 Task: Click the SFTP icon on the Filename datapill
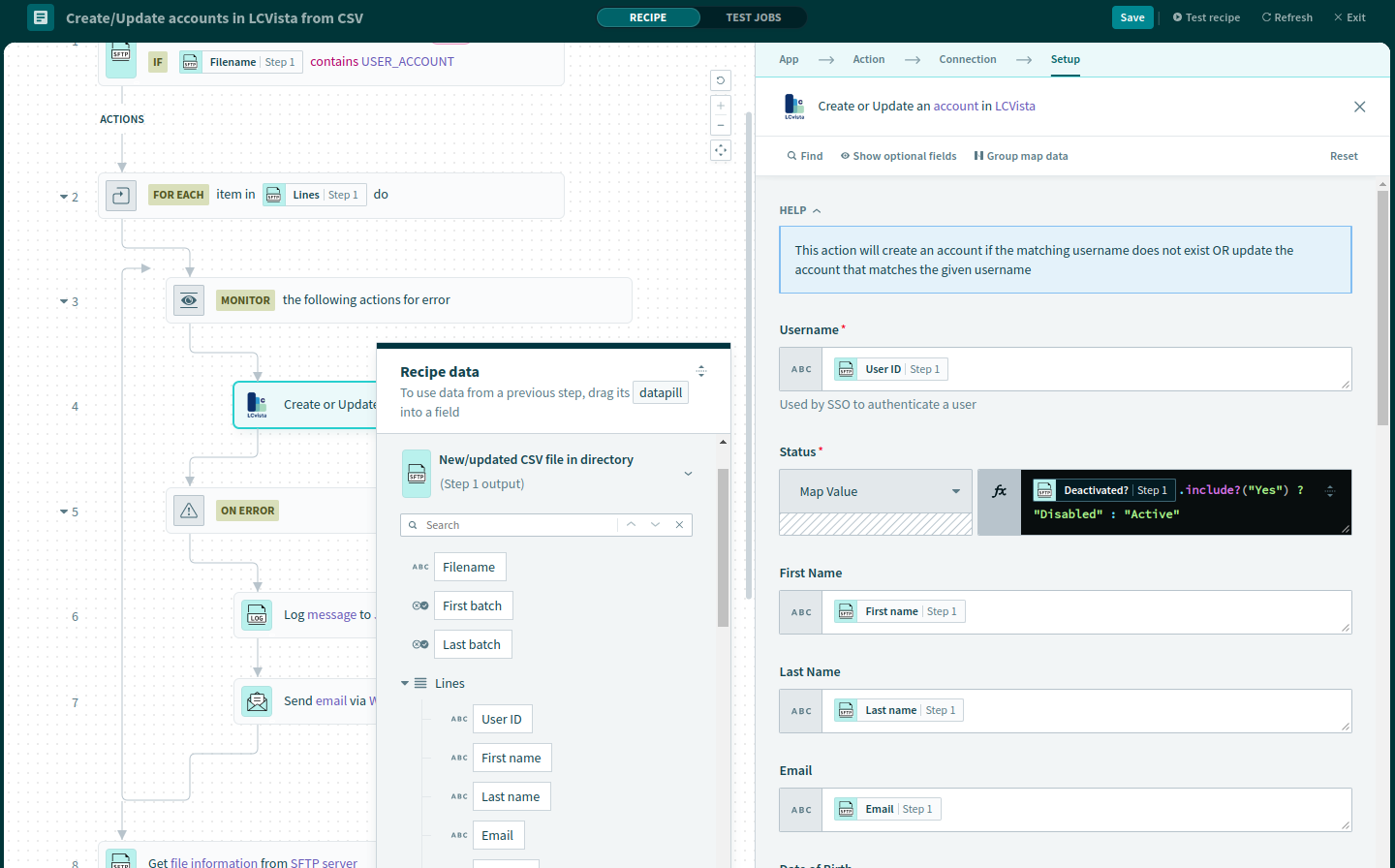(x=190, y=61)
